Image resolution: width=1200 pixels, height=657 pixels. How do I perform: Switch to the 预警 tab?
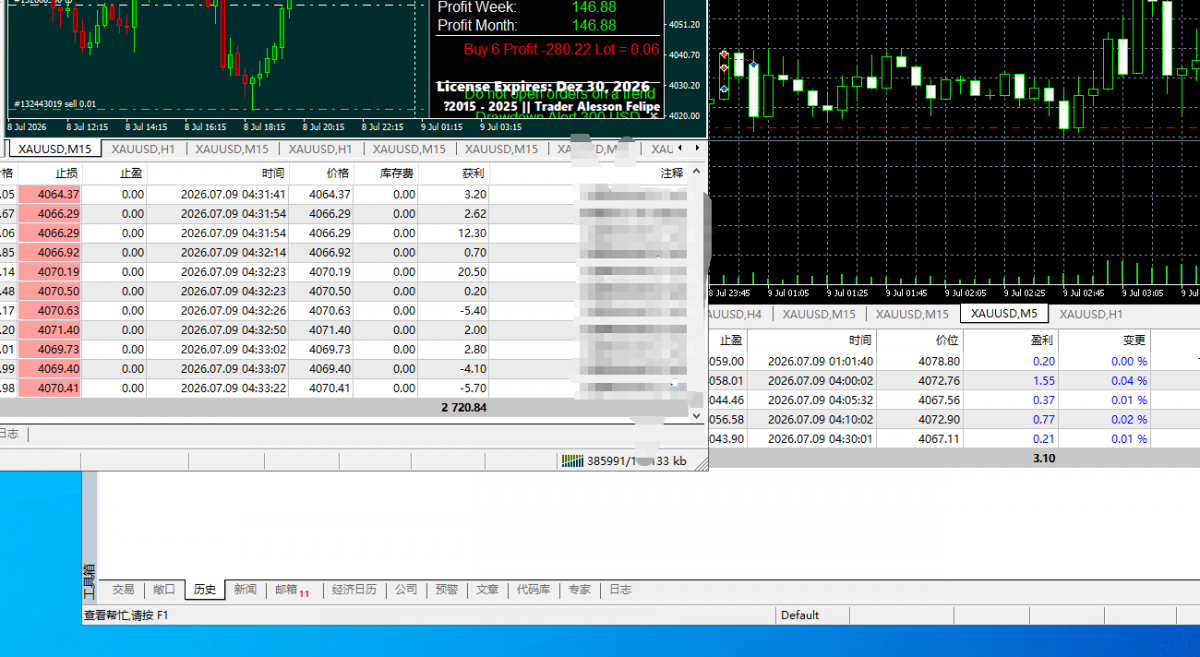(x=446, y=590)
